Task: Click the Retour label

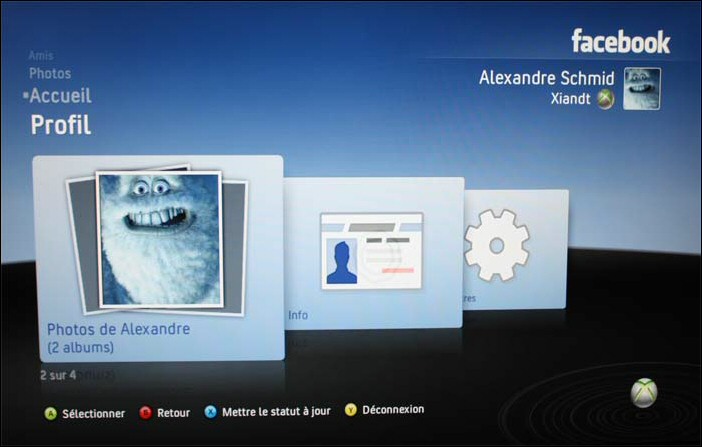Action: point(173,413)
